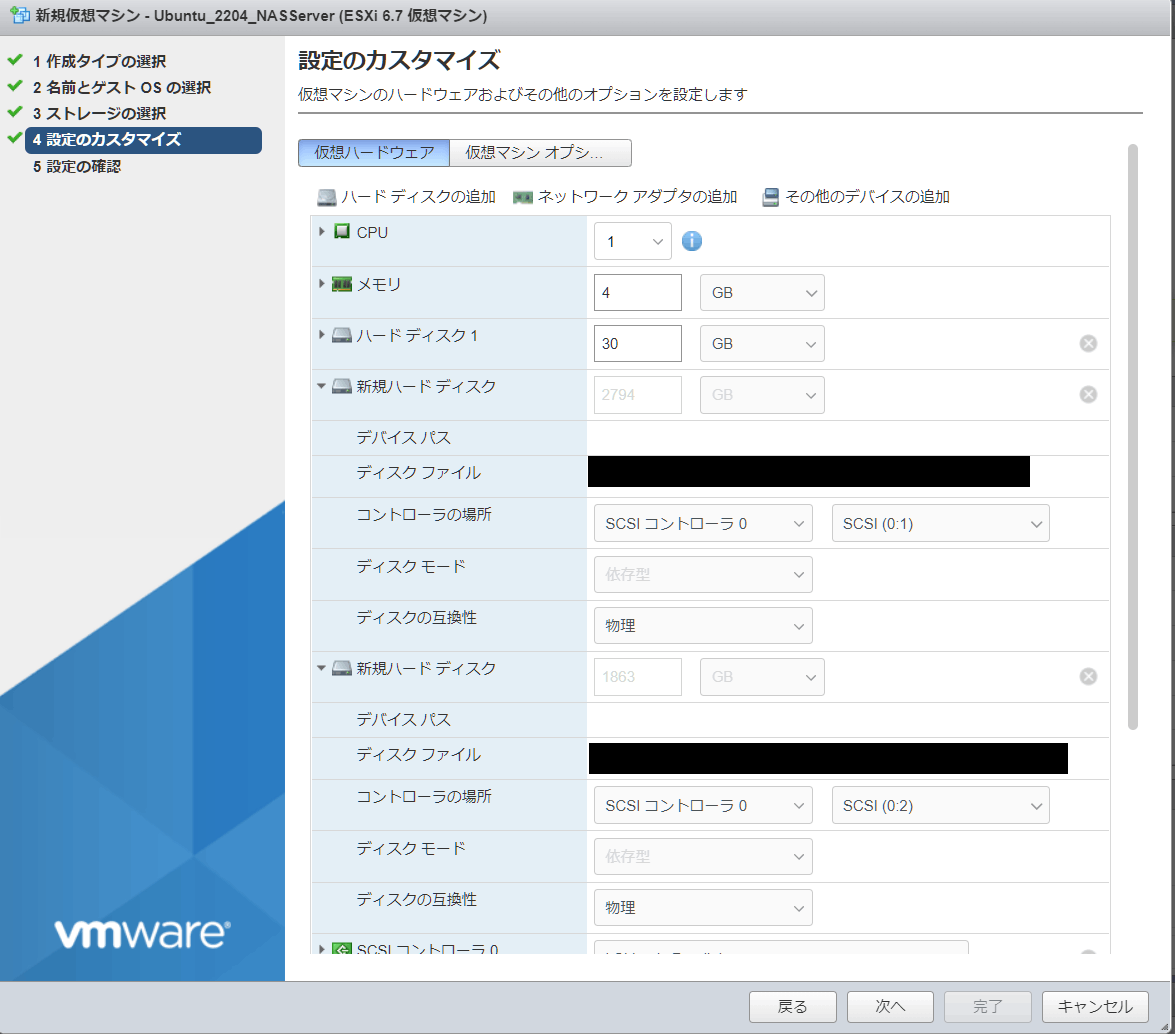Open the SCSI (0:2) node dropdown
Screen dimensions: 1175x1034
coord(940,805)
